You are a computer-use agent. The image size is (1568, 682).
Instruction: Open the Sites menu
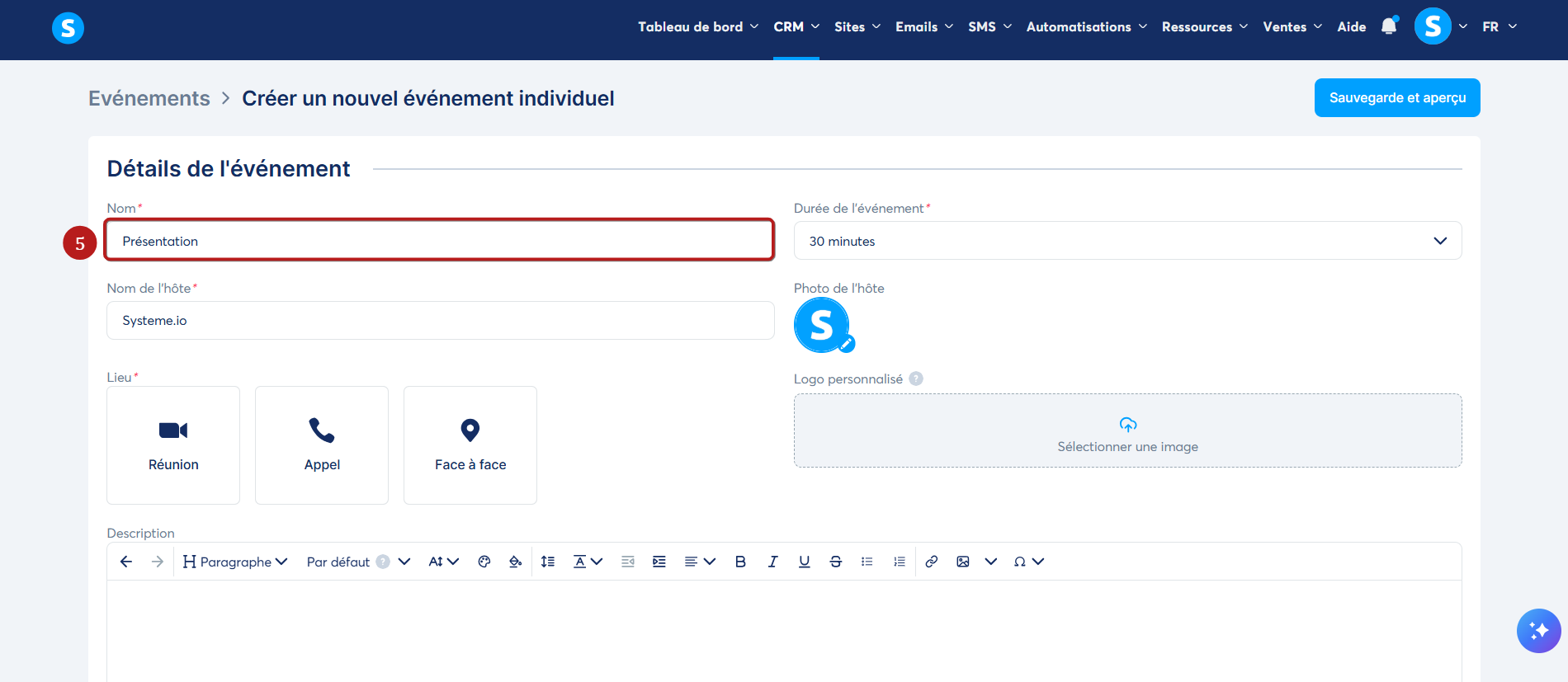click(857, 26)
